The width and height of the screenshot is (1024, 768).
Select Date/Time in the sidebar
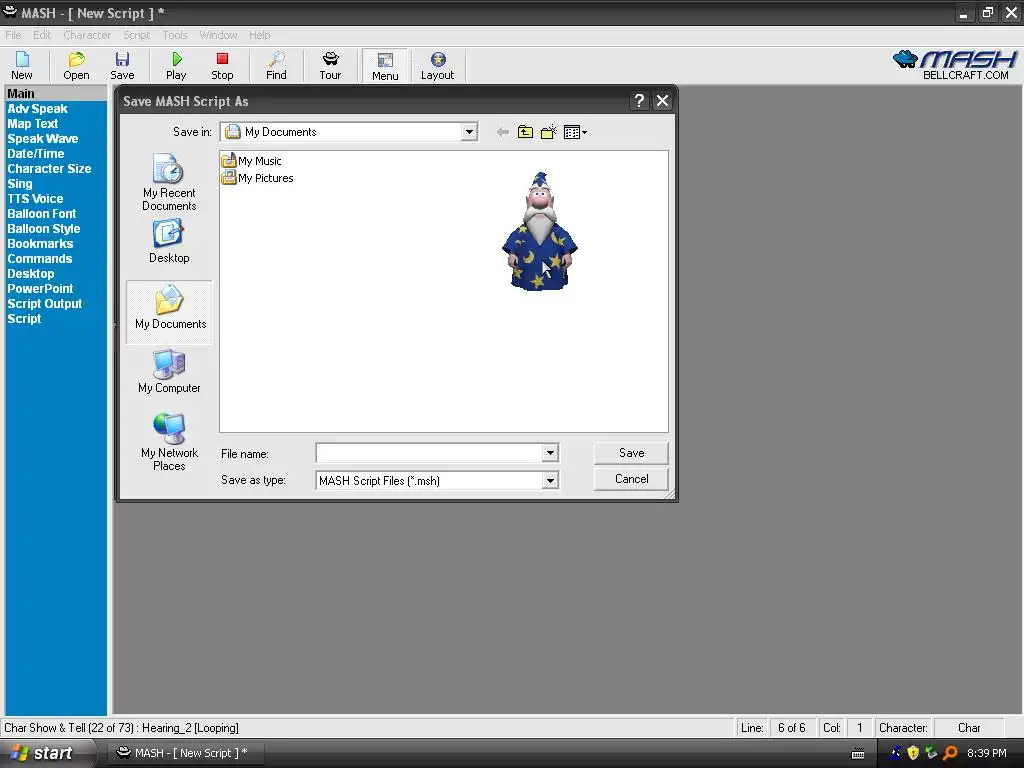pyautogui.click(x=35, y=153)
